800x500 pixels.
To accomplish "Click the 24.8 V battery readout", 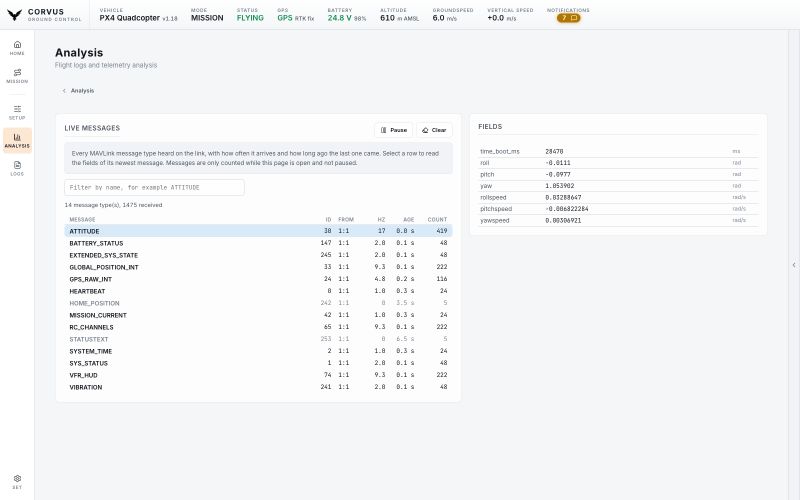I will (347, 18).
